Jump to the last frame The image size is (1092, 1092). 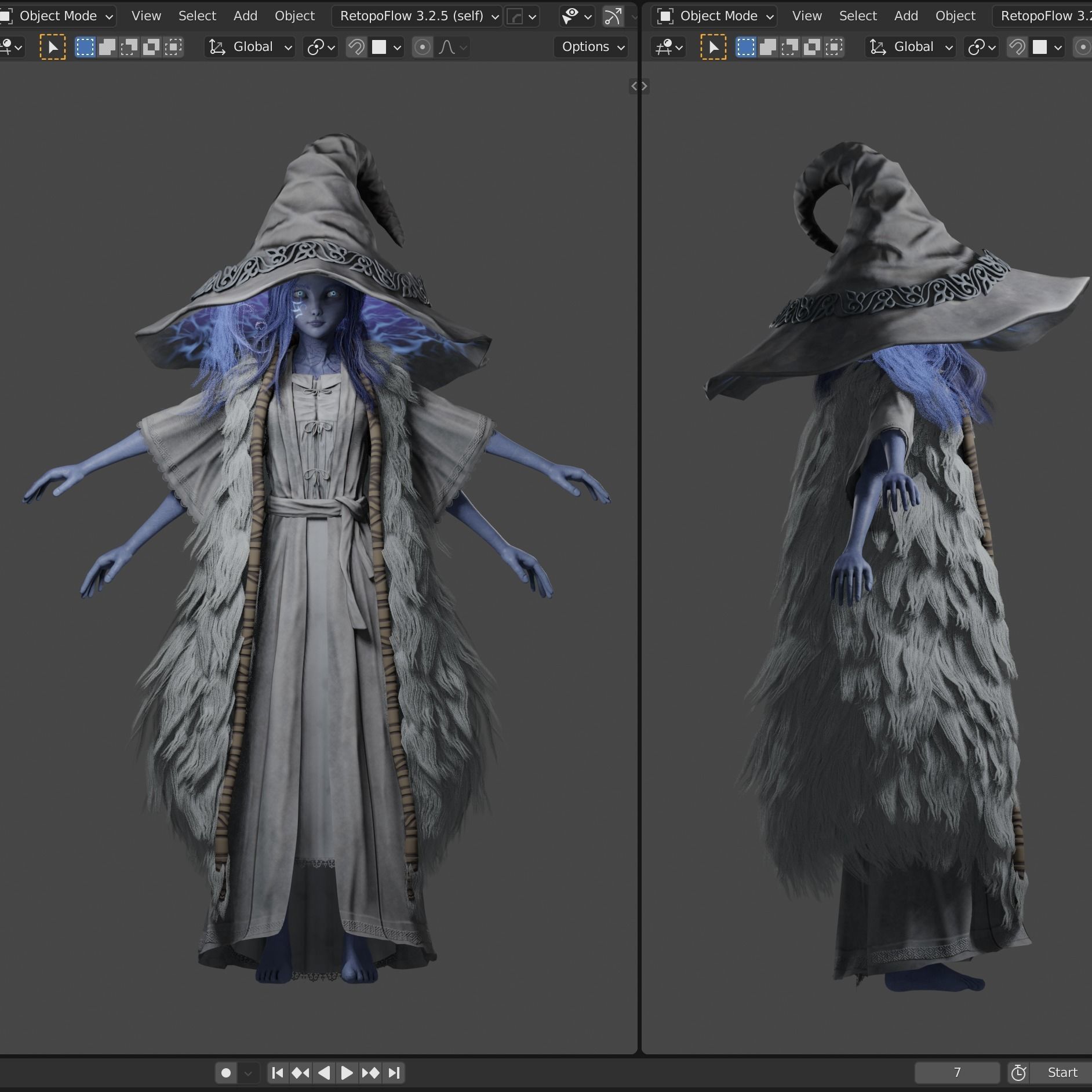tap(394, 1073)
